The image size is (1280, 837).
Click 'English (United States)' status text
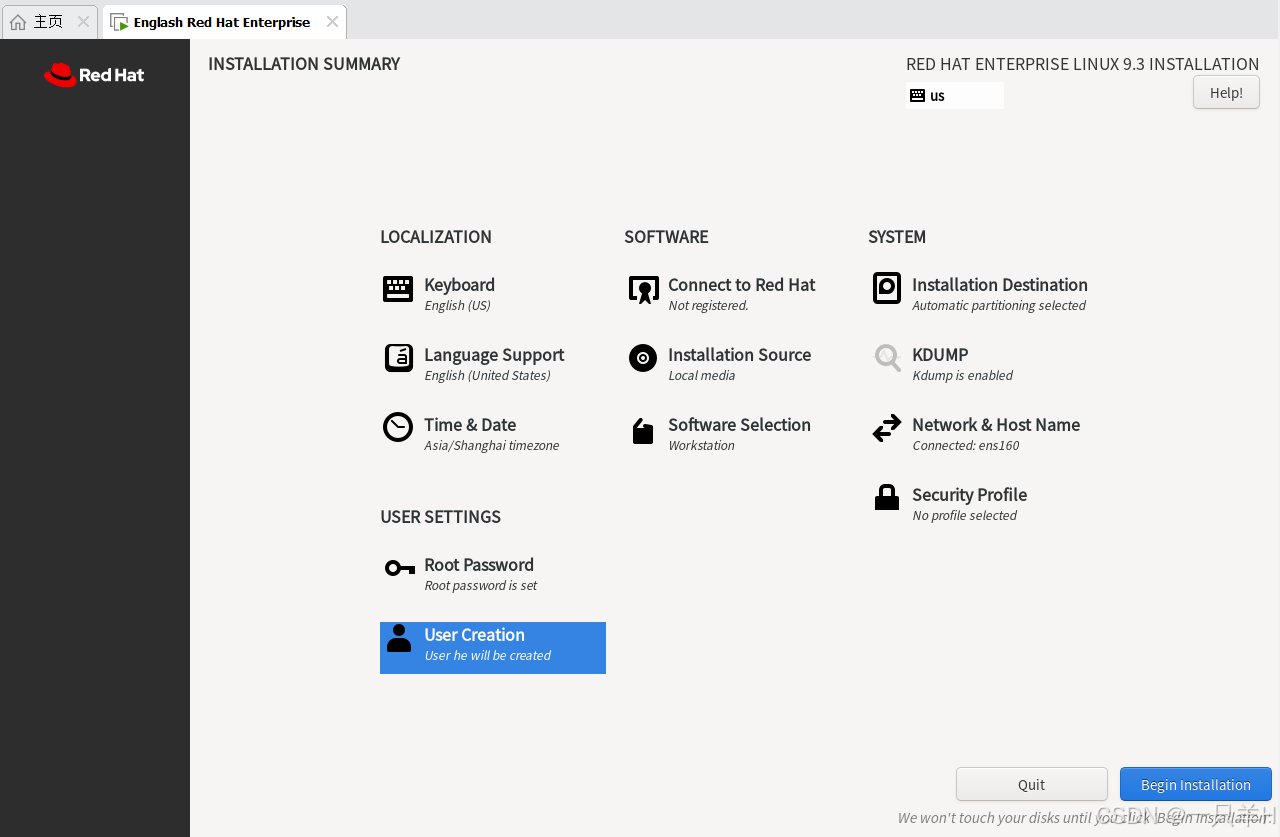[x=487, y=376]
